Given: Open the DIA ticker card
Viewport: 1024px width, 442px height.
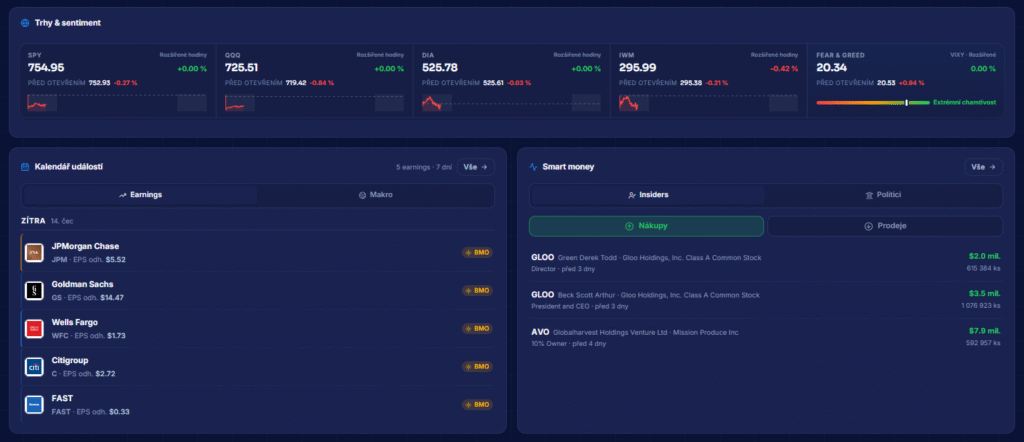Looking at the screenshot, I should click(x=511, y=80).
